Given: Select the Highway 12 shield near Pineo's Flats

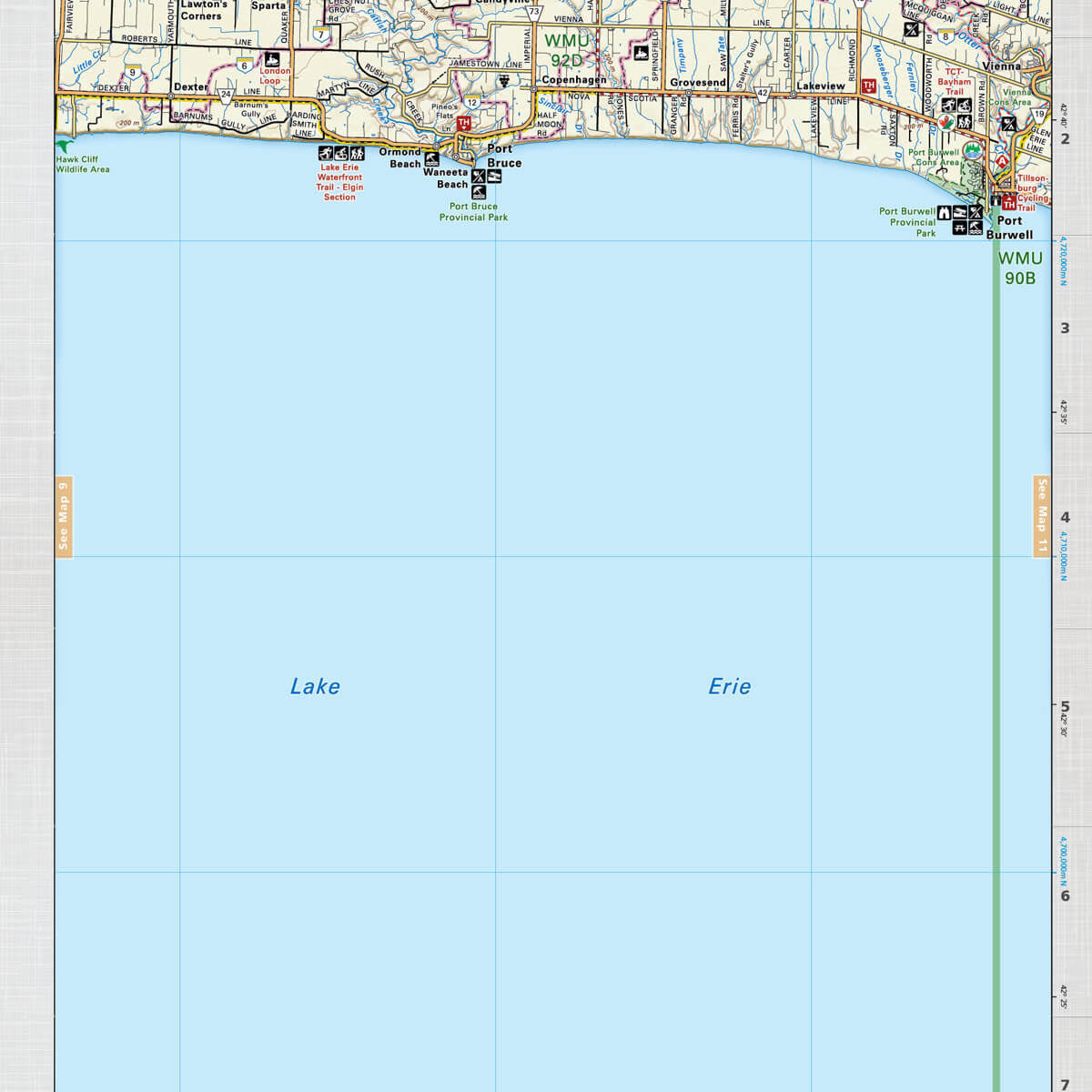Looking at the screenshot, I should [x=472, y=103].
